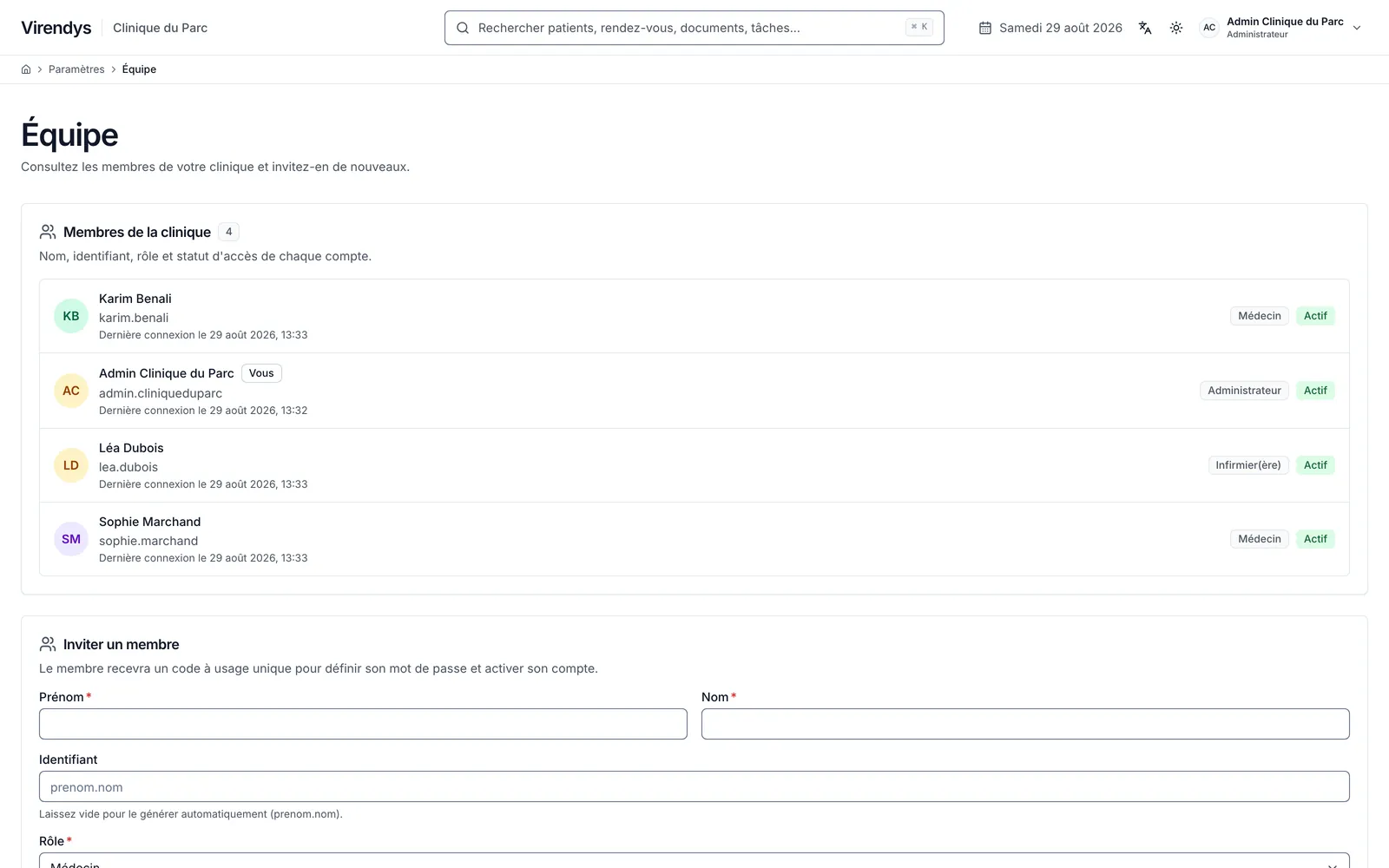Screen dimensions: 1389x868
Task: Click Karim Benali's Médecin role badge
Action: [x=1260, y=316]
